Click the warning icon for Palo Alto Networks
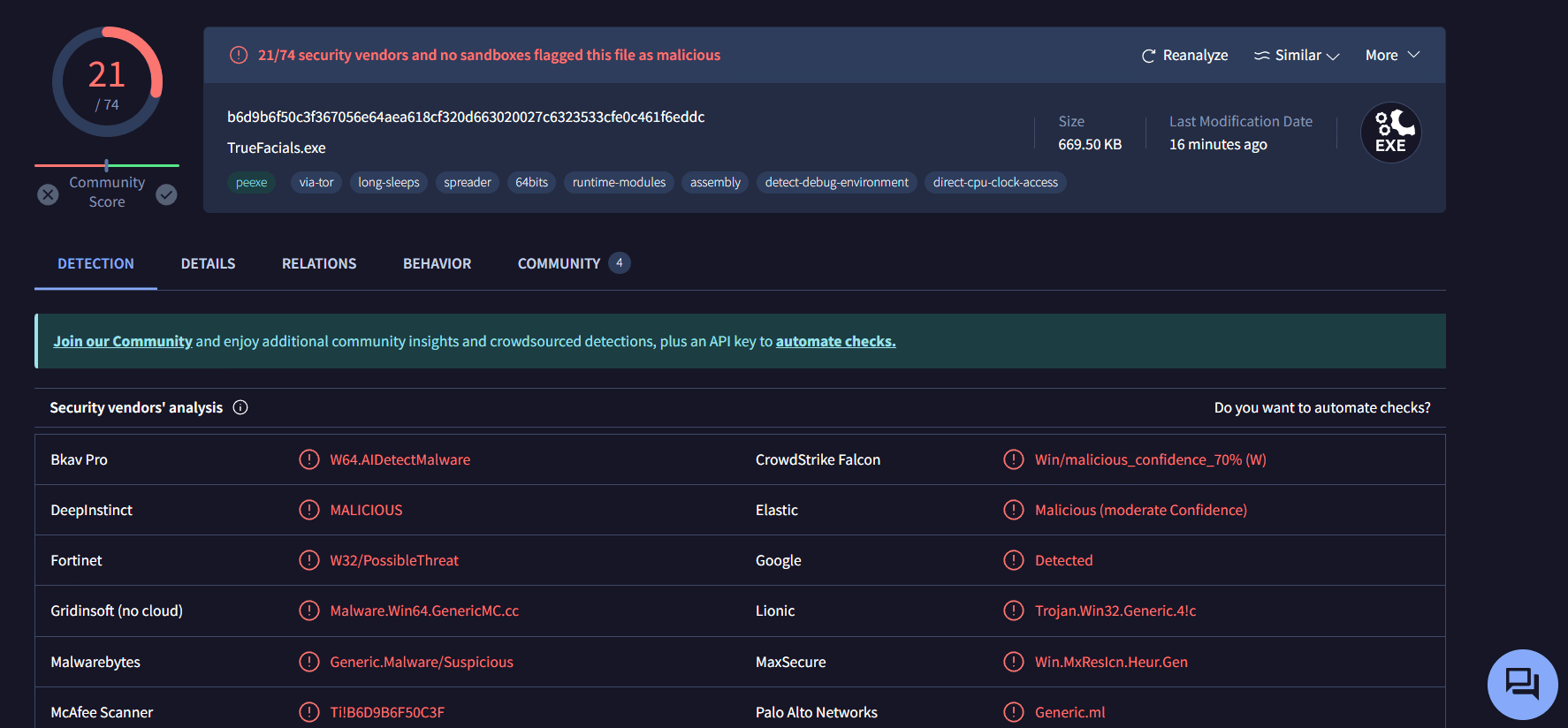 1014,712
